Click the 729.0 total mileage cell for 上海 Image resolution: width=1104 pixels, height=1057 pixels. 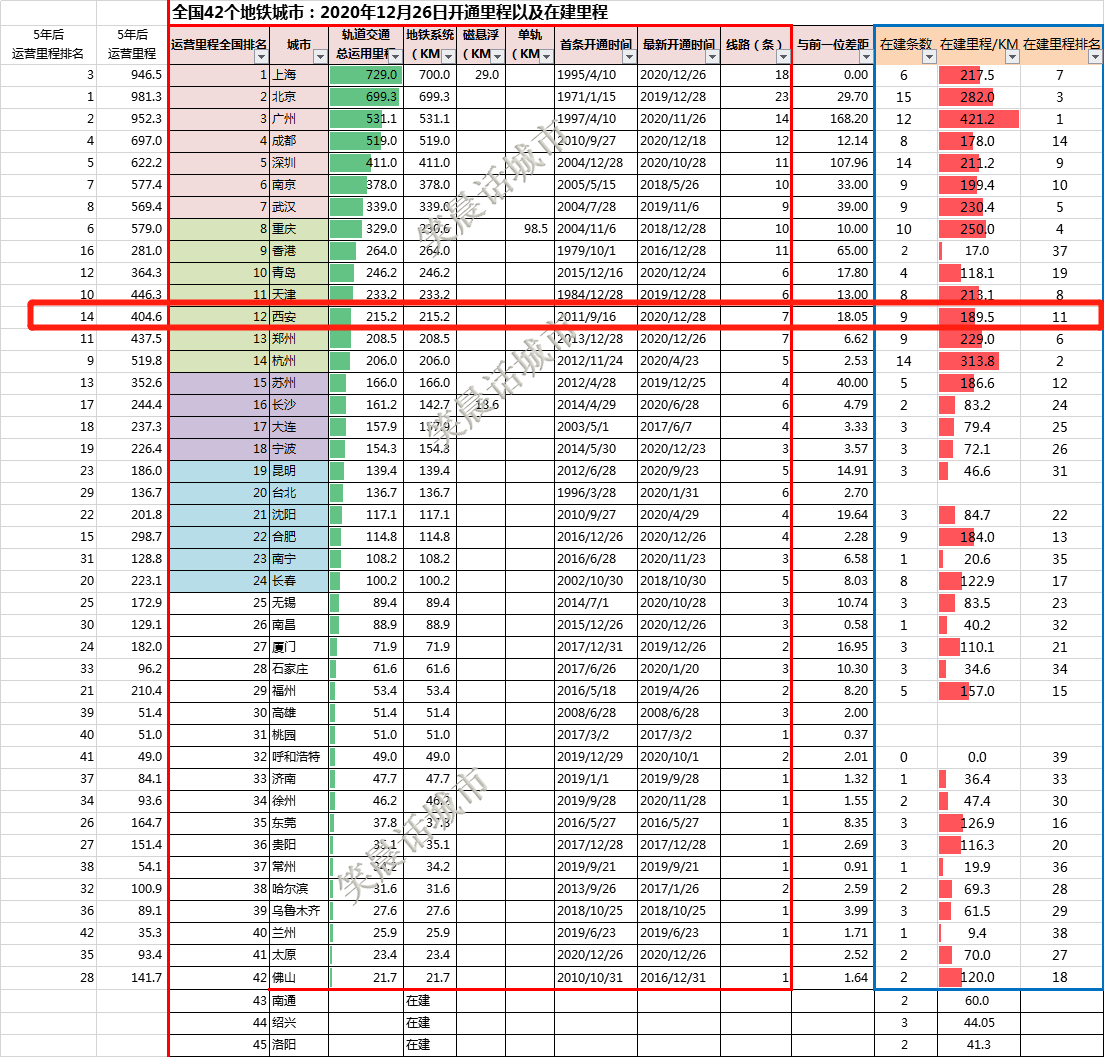pos(365,75)
